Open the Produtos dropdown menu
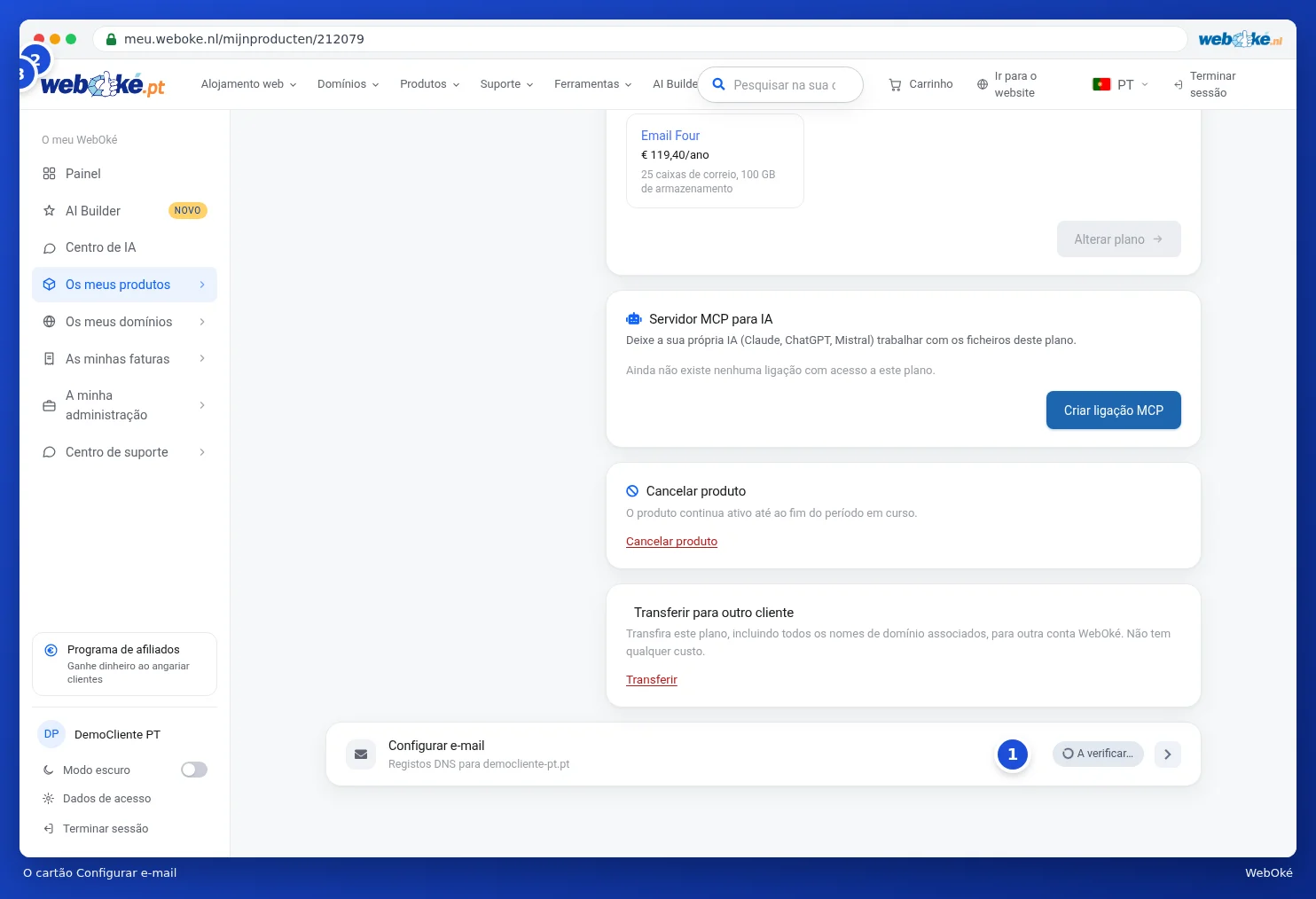This screenshot has width=1316, height=899. coord(430,84)
